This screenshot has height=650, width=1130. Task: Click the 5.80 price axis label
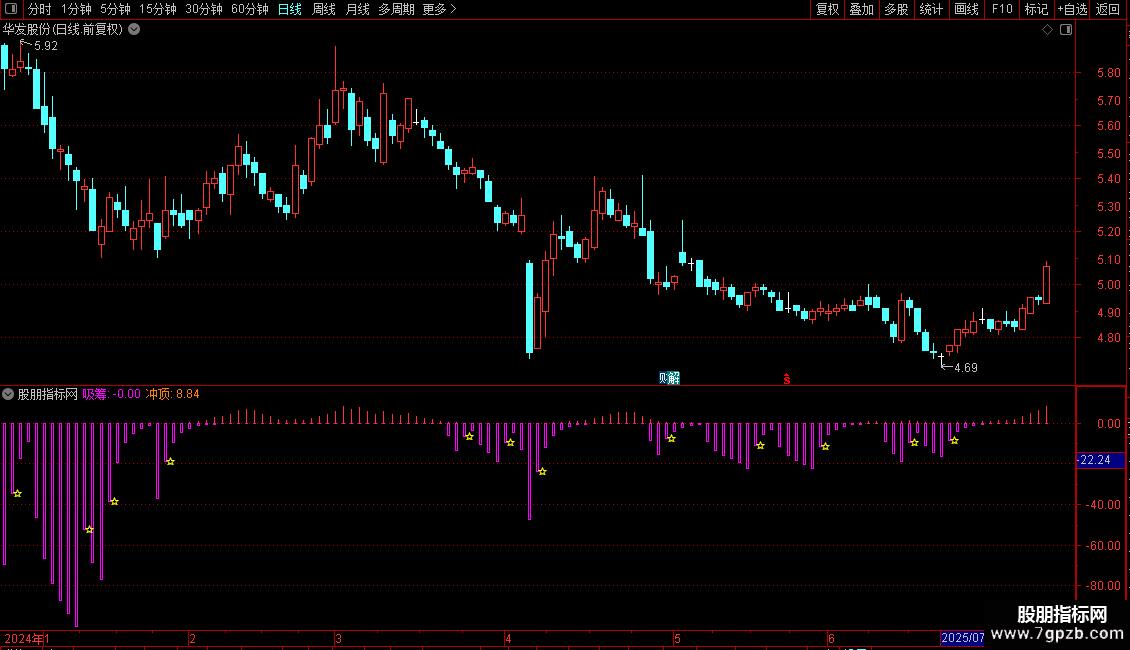tap(1109, 73)
